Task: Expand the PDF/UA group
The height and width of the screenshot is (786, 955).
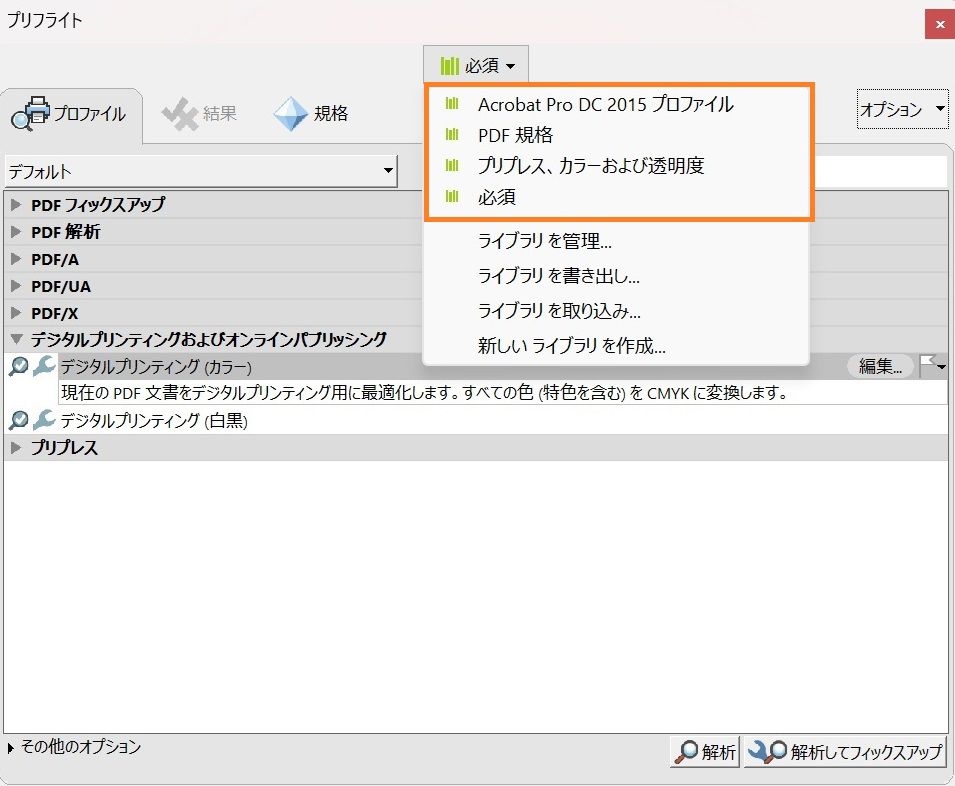Action: (x=16, y=286)
